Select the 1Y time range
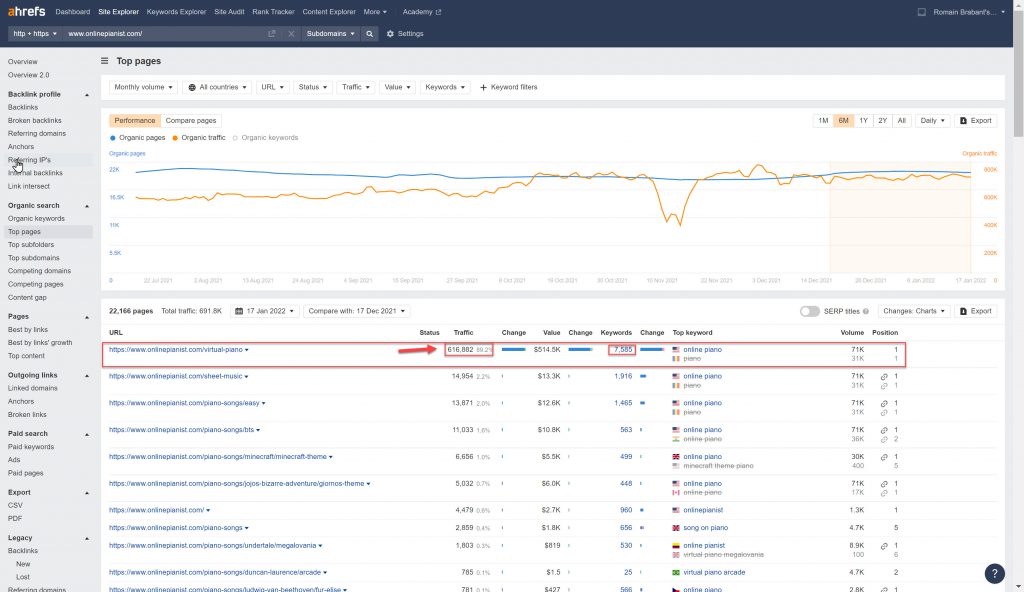1024x592 pixels. point(863,120)
